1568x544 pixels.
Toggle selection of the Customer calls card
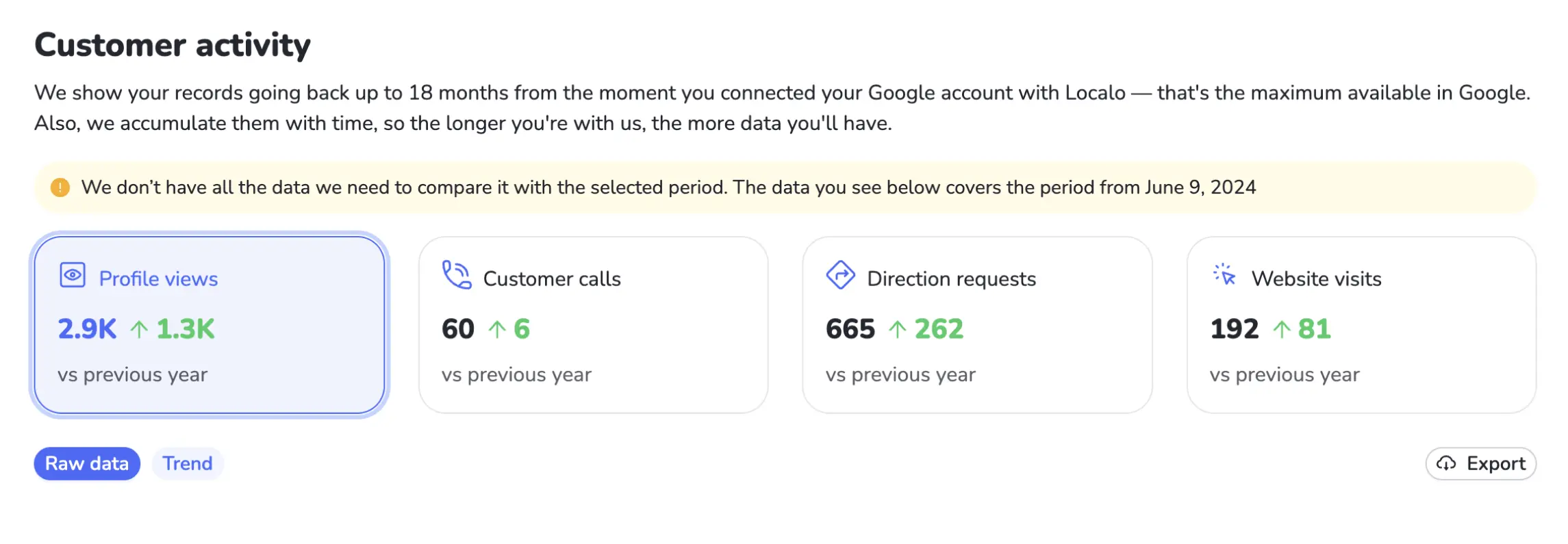click(x=593, y=322)
